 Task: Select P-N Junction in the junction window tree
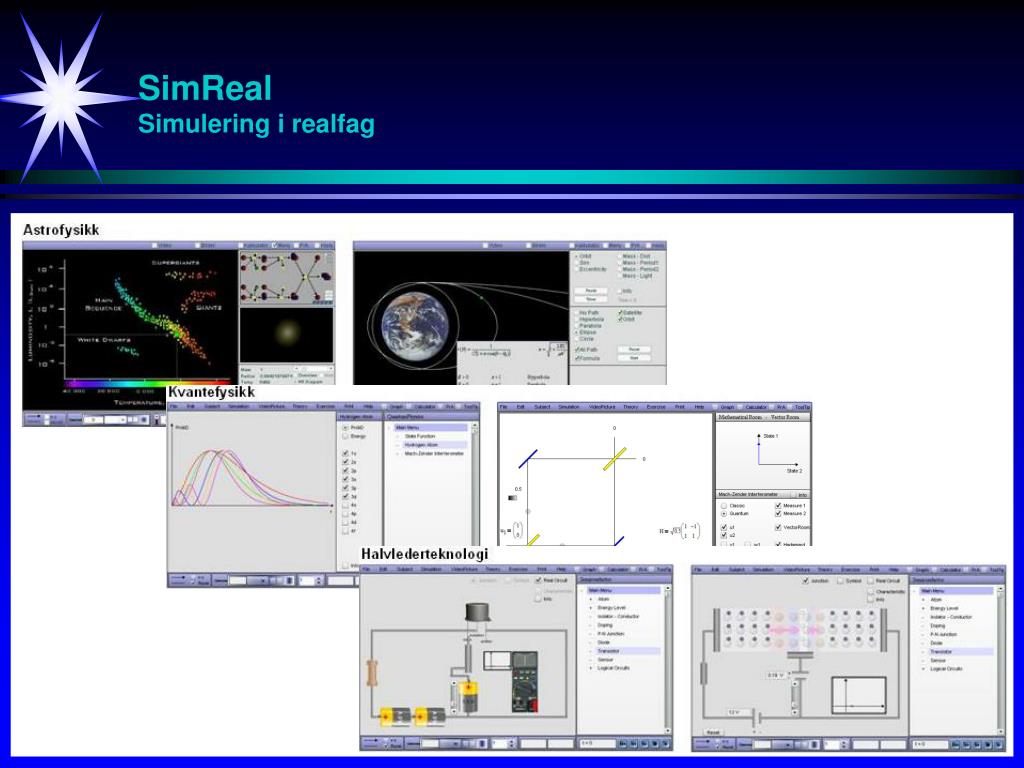click(943, 634)
